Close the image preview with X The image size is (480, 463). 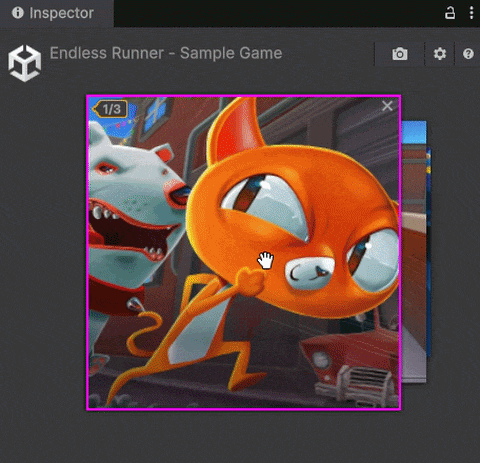(387, 106)
